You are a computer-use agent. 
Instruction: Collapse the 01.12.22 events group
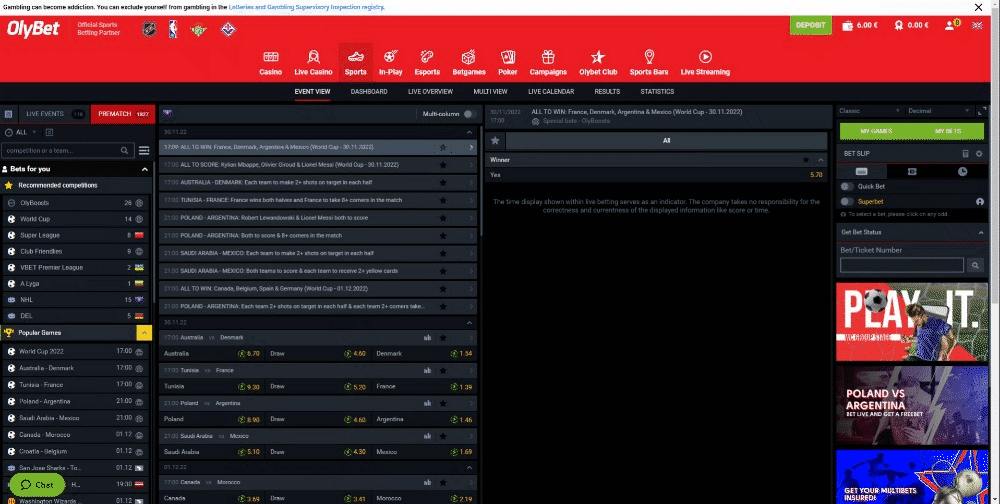pyautogui.click(x=470, y=467)
